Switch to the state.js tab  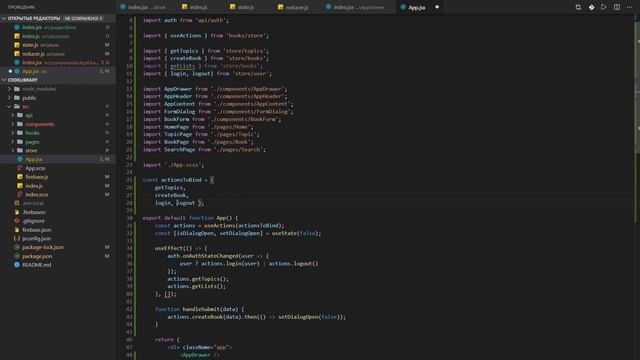[x=245, y=7]
